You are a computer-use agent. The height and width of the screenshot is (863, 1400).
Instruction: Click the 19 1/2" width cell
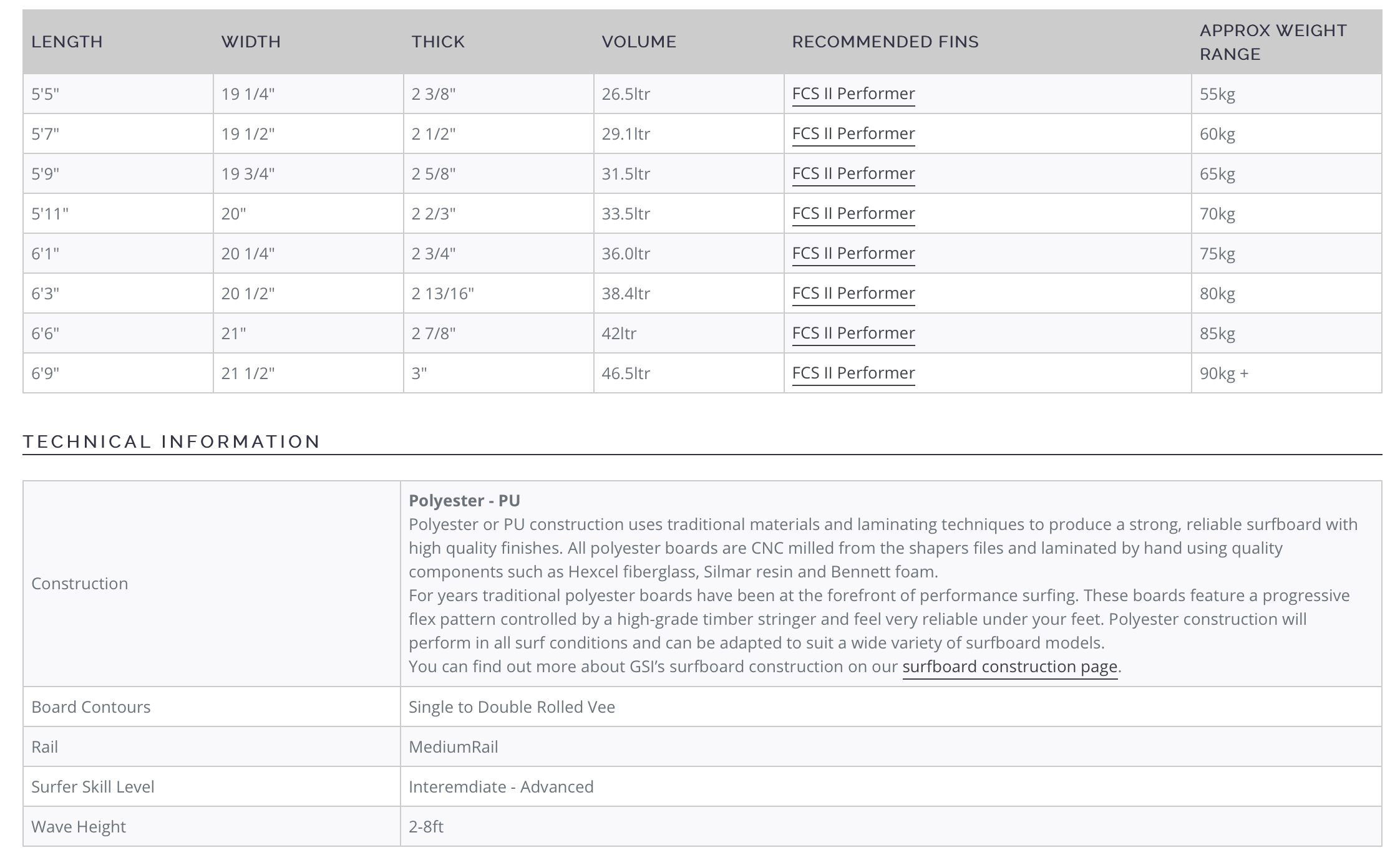click(308, 133)
